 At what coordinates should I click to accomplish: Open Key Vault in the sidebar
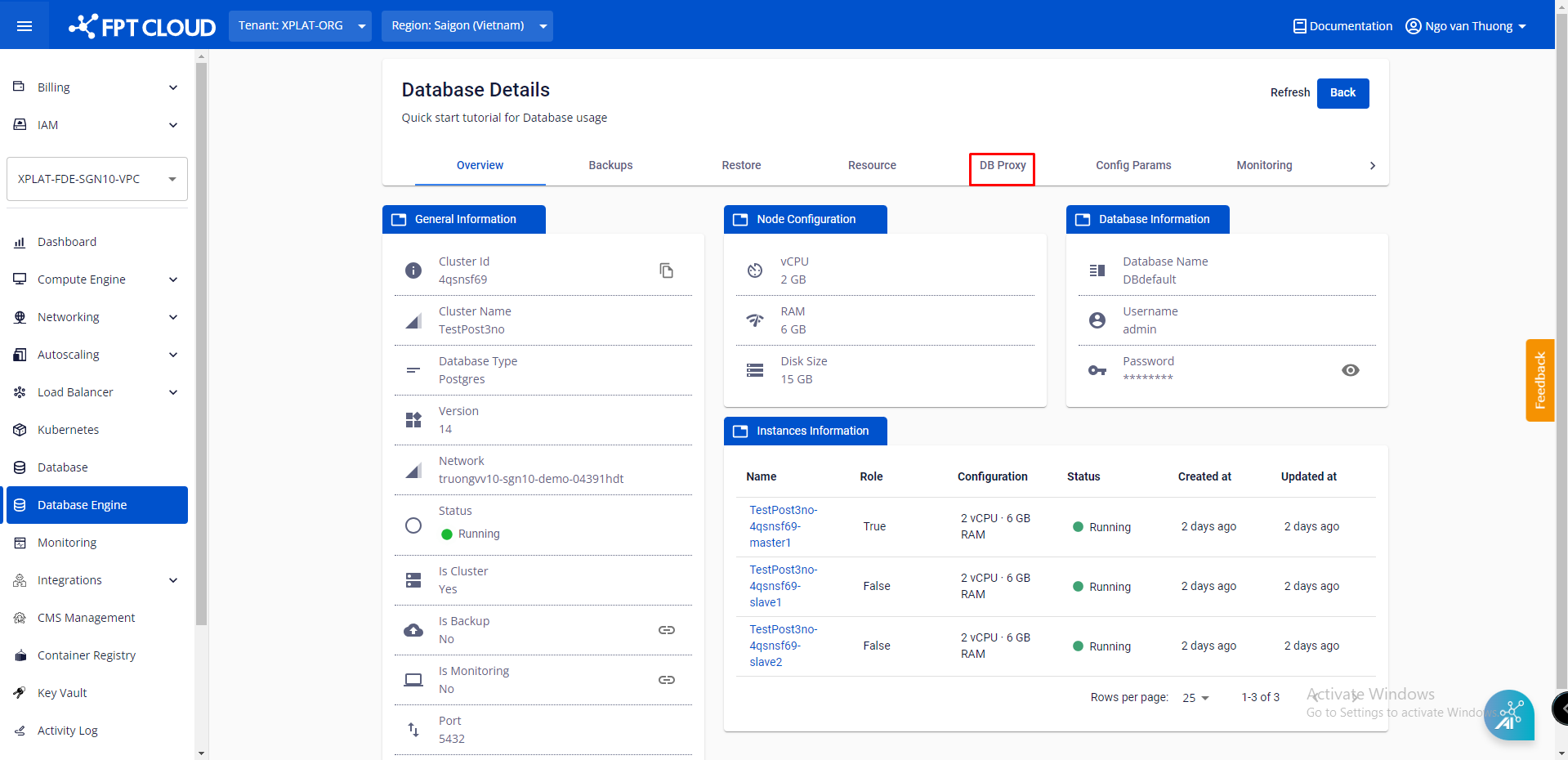(x=62, y=693)
